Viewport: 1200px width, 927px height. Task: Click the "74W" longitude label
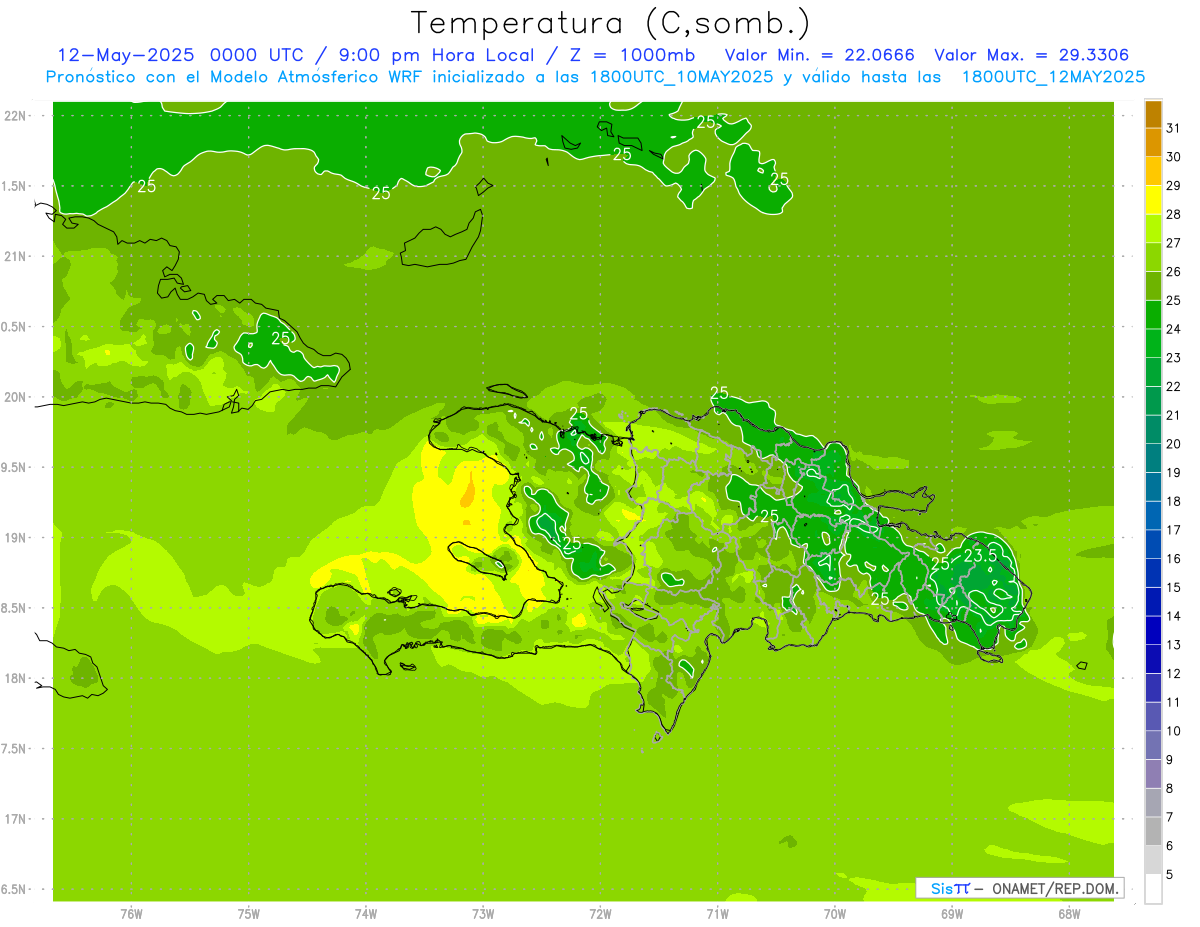(365, 914)
